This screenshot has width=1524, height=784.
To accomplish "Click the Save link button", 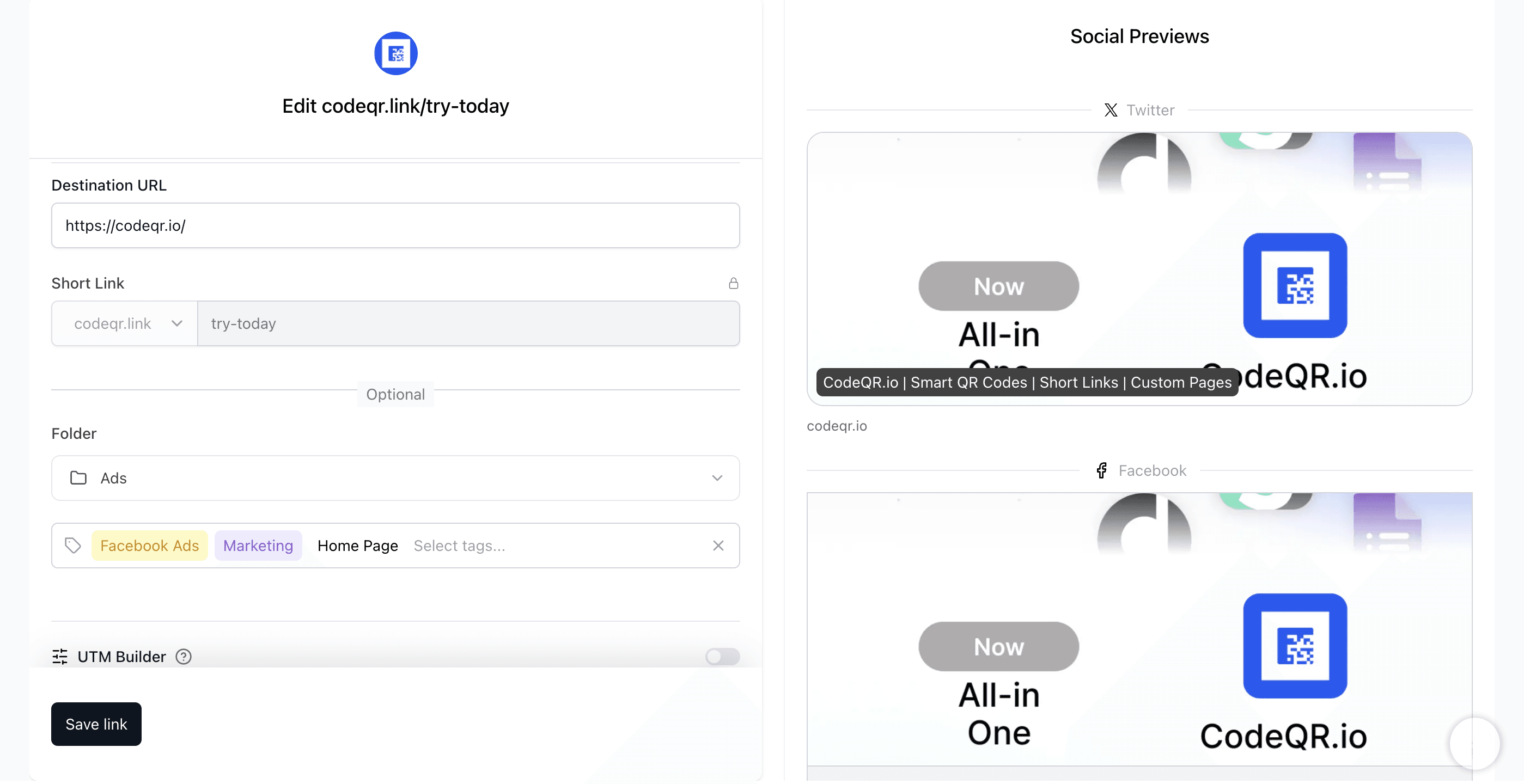I will (x=96, y=724).
